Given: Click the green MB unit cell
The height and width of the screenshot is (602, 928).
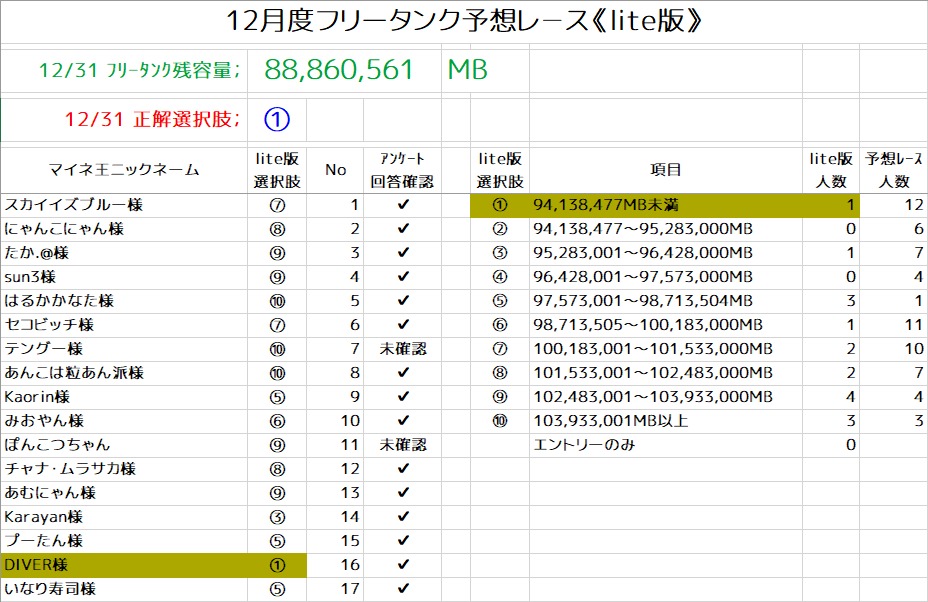Looking at the screenshot, I should (467, 70).
